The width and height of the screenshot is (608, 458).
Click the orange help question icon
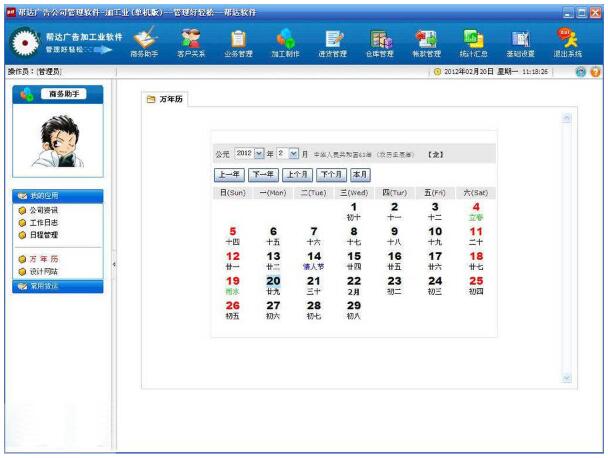coord(595,72)
